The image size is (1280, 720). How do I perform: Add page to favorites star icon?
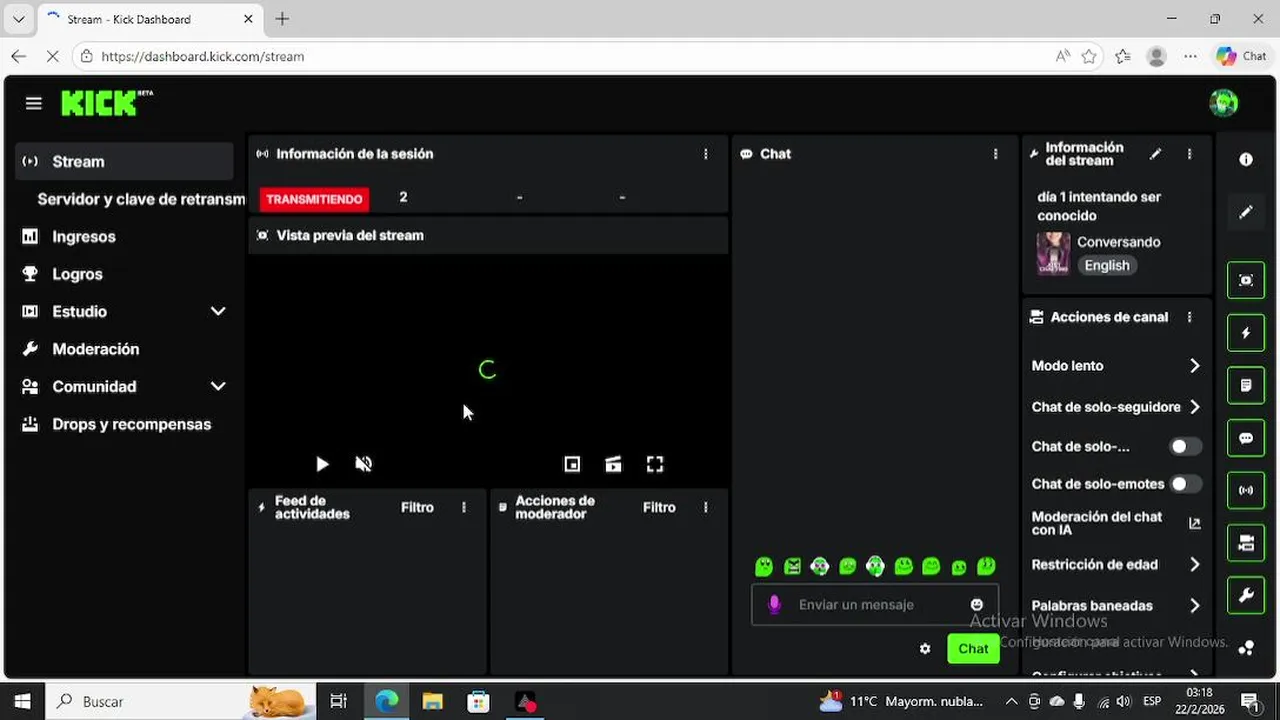click(x=1089, y=57)
